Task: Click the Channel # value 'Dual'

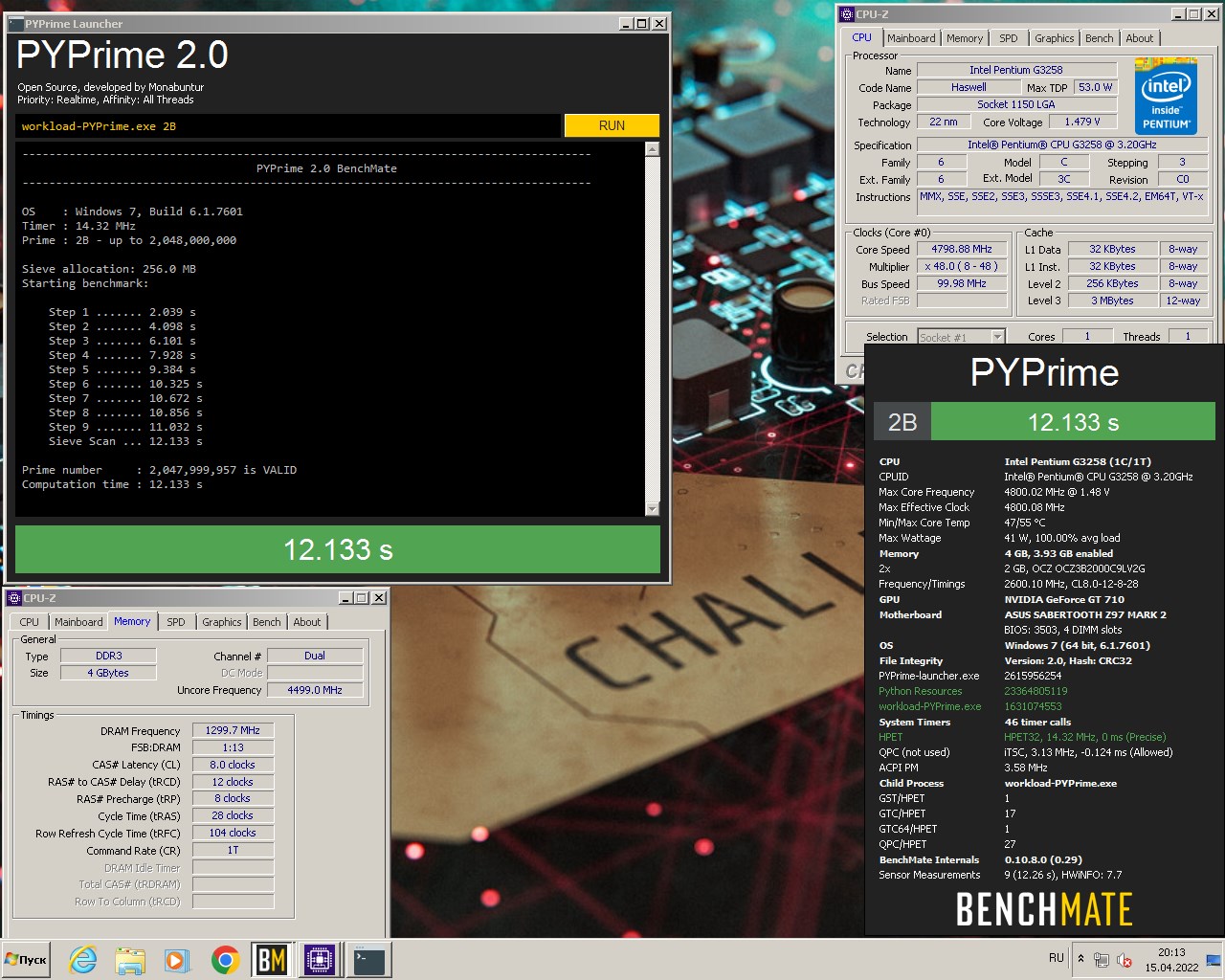Action: 315,656
